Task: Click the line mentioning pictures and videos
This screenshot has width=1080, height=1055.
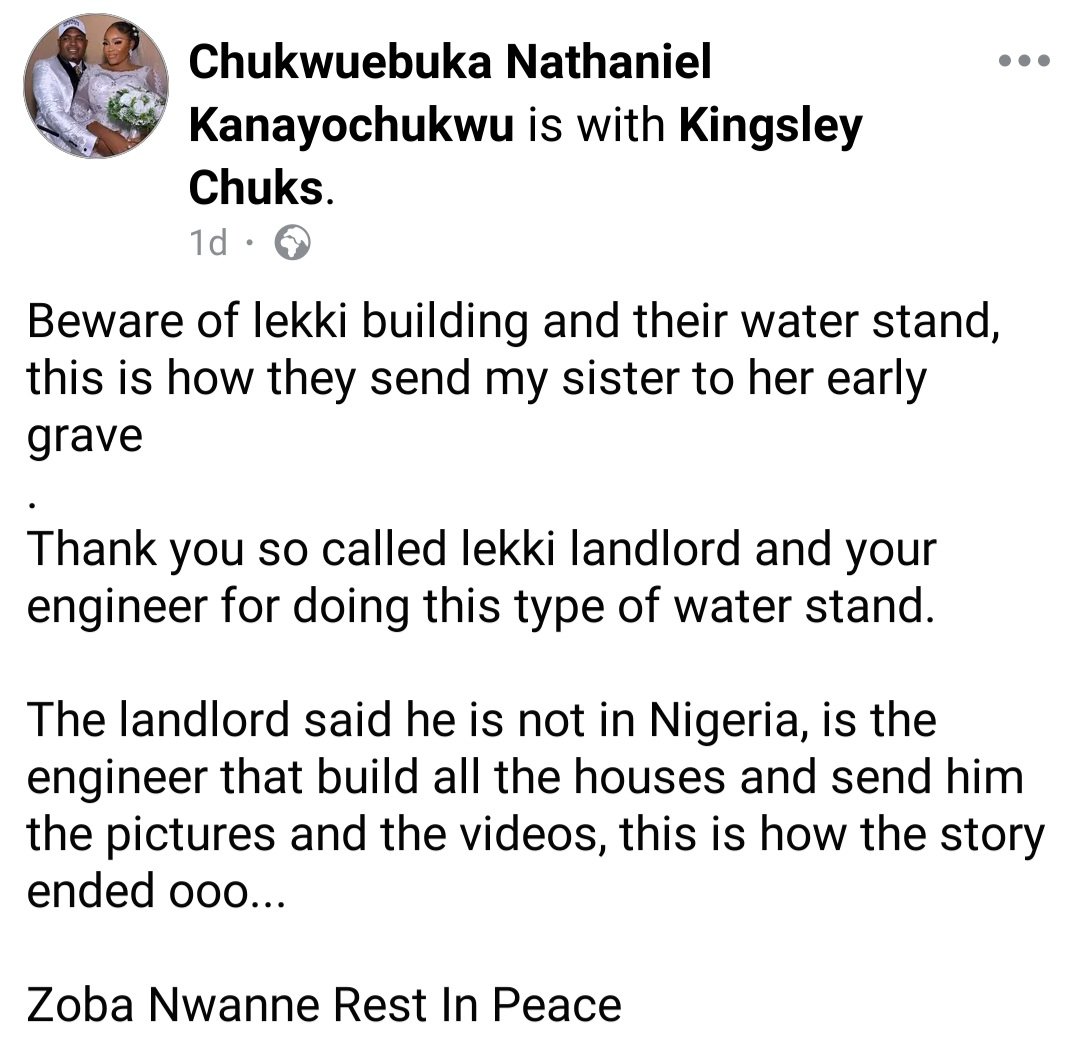Action: pyautogui.click(x=536, y=835)
